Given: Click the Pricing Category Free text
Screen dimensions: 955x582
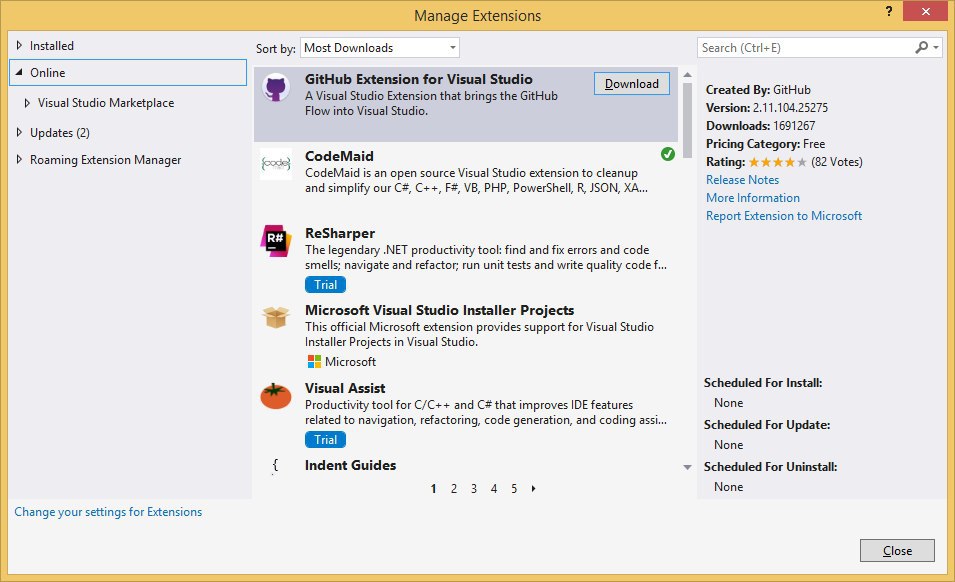Looking at the screenshot, I should [x=766, y=144].
